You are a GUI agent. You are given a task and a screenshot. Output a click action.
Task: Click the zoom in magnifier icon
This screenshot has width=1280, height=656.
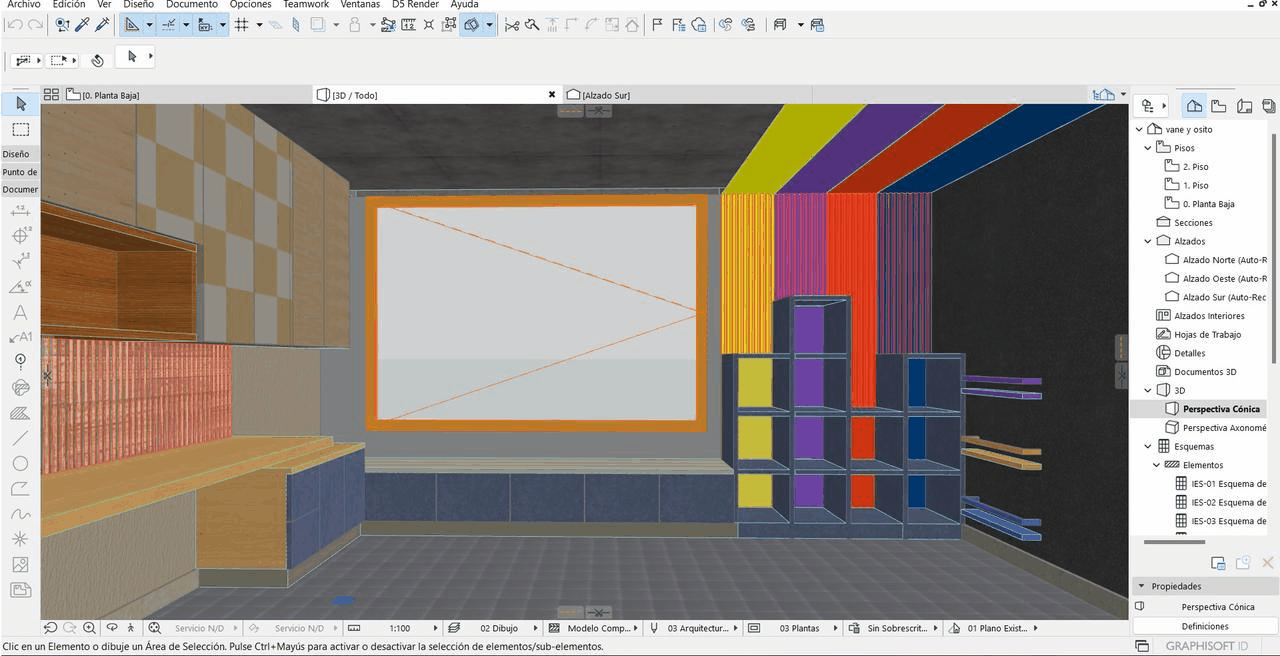click(90, 628)
